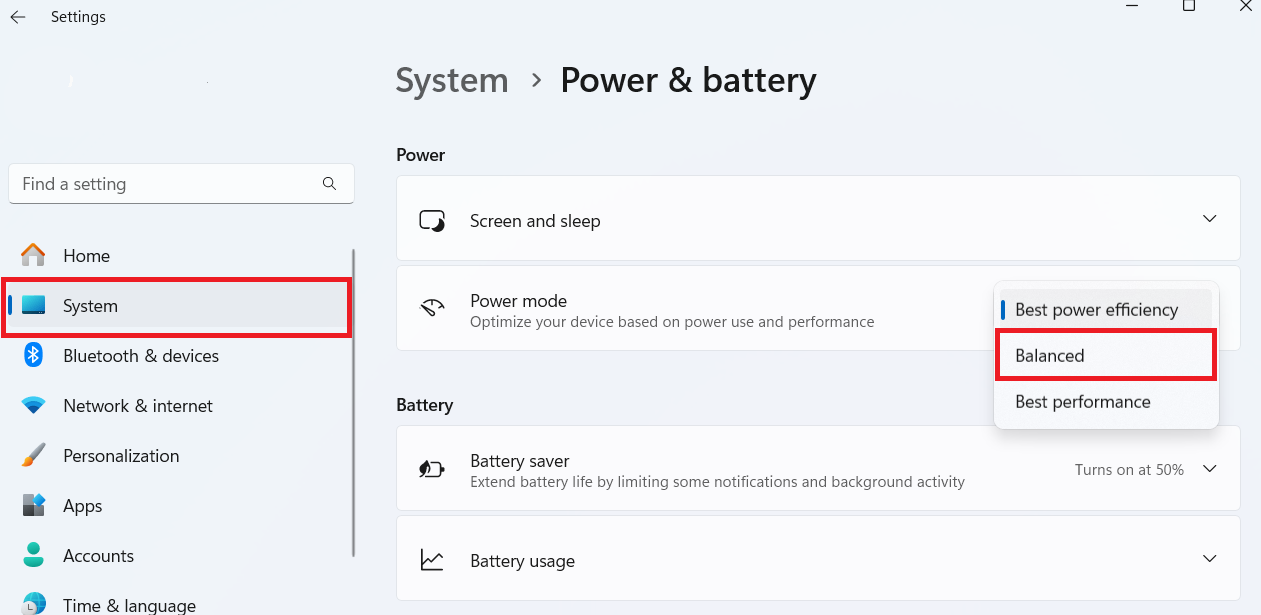Click the back arrow in Settings
Image resolution: width=1261 pixels, height=615 pixels.
[17, 16]
